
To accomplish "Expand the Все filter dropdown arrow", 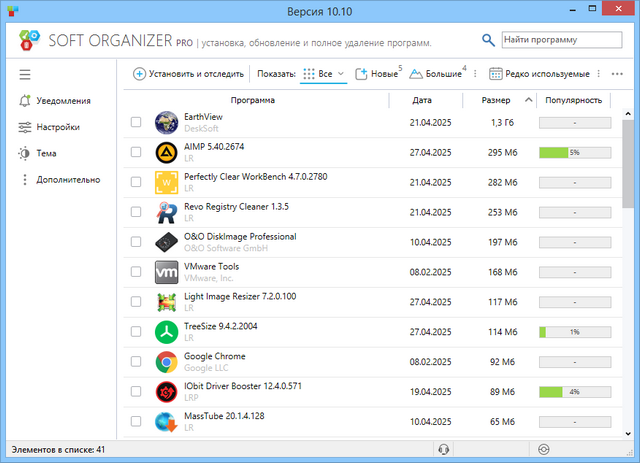I will 341,74.
